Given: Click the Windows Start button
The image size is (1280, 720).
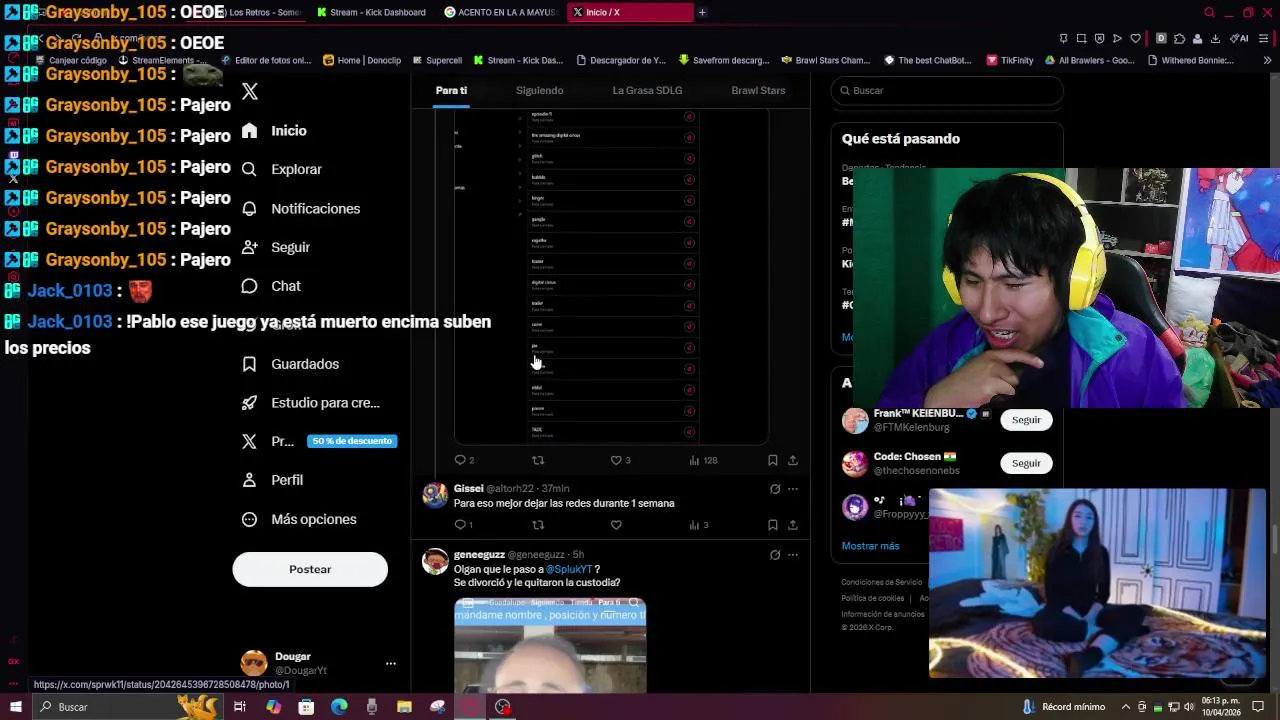Looking at the screenshot, I should (x=15, y=707).
